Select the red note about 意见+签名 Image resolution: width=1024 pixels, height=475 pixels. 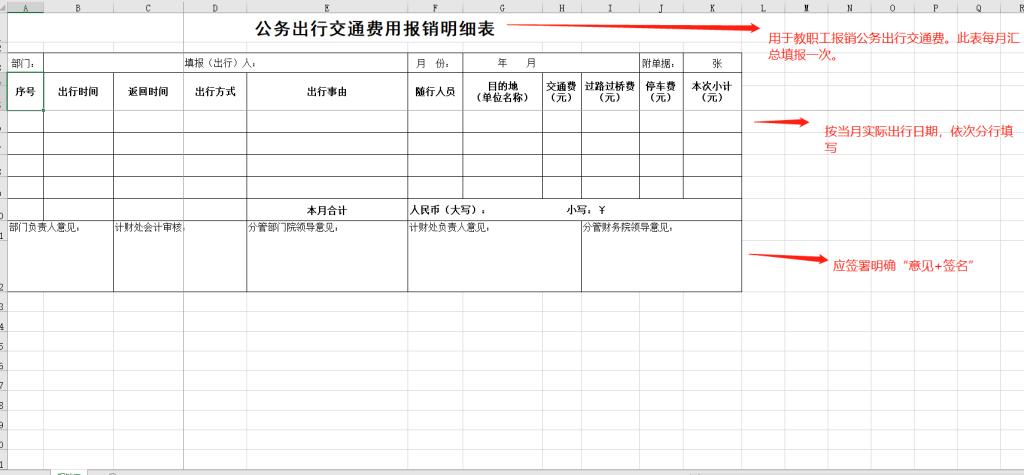pos(903,265)
